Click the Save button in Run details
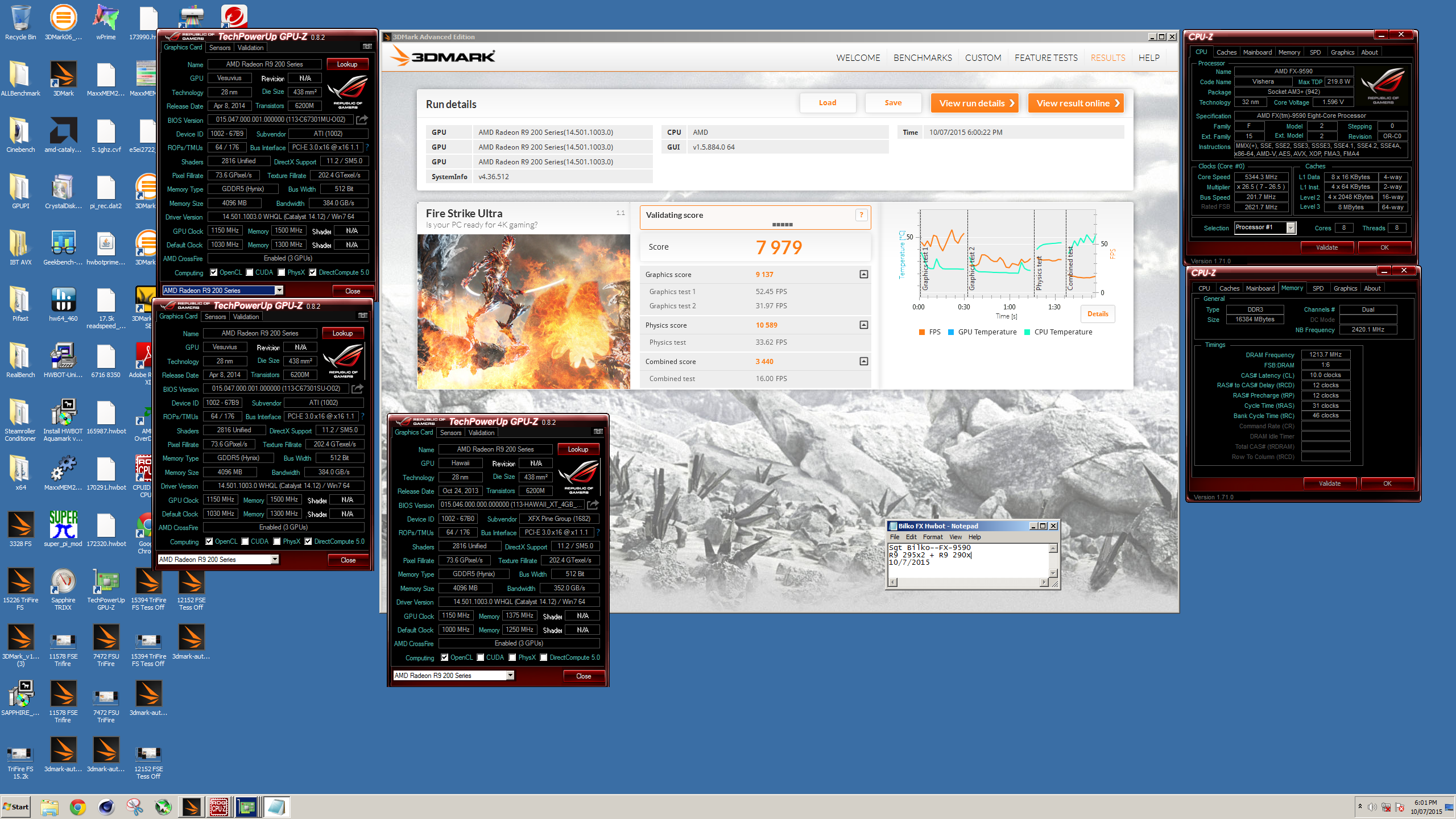 coord(893,103)
